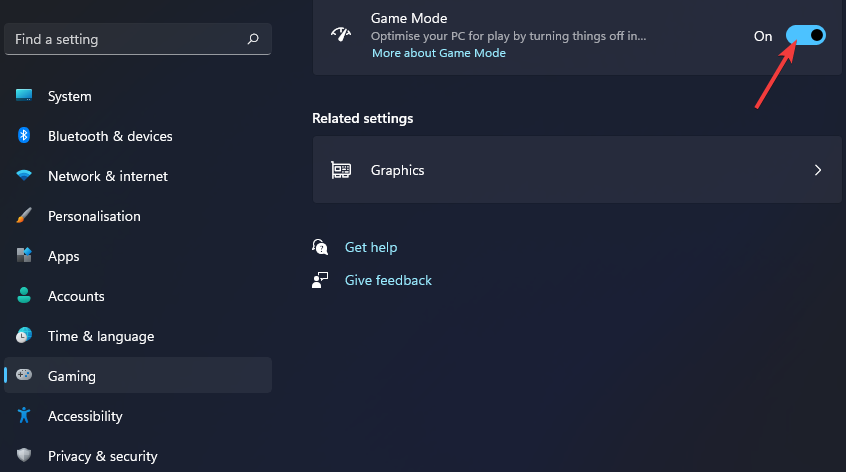Viewport: 846px width, 472px height.
Task: Click the Optimise your PC description text
Action: tap(508, 36)
